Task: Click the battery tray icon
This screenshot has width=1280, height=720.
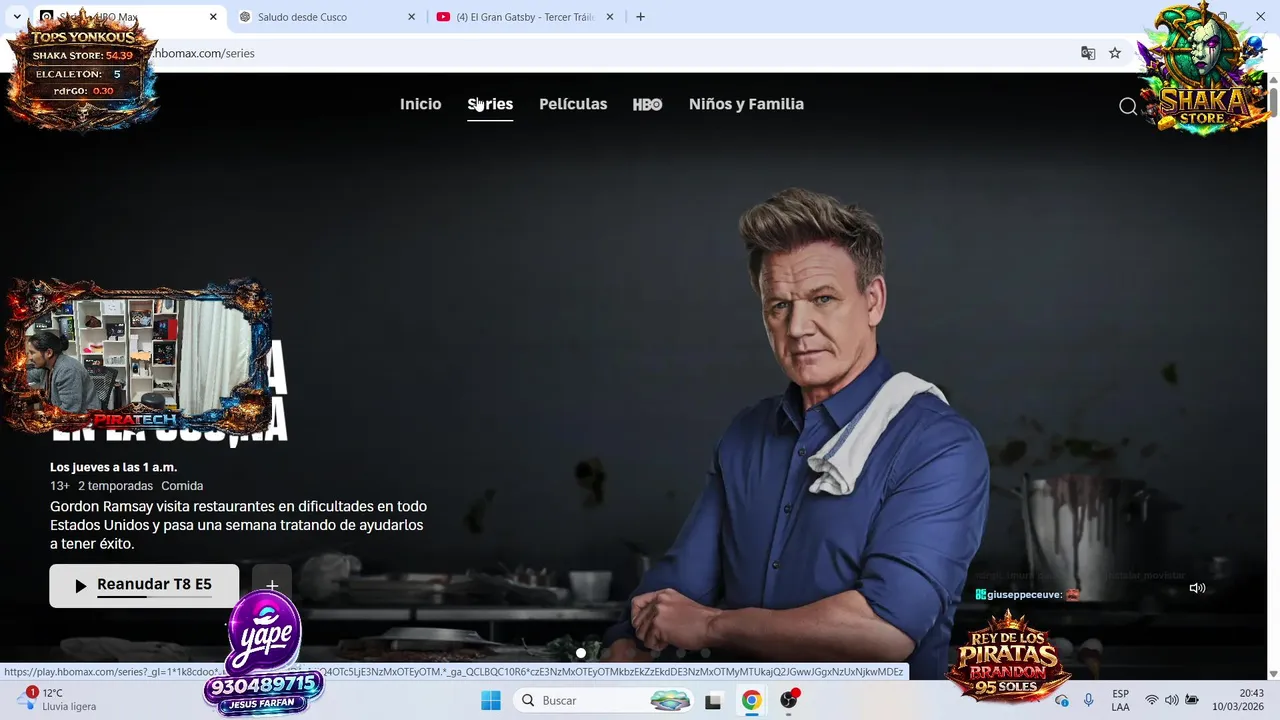Action: (1191, 700)
